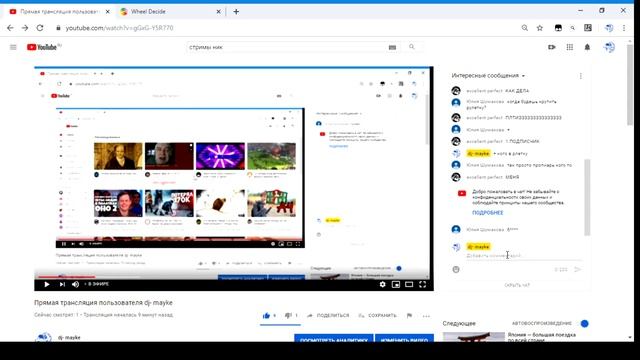Click the live chat scrollbar
Image resolution: width=640 pixels, height=360 pixels.
click(587, 198)
